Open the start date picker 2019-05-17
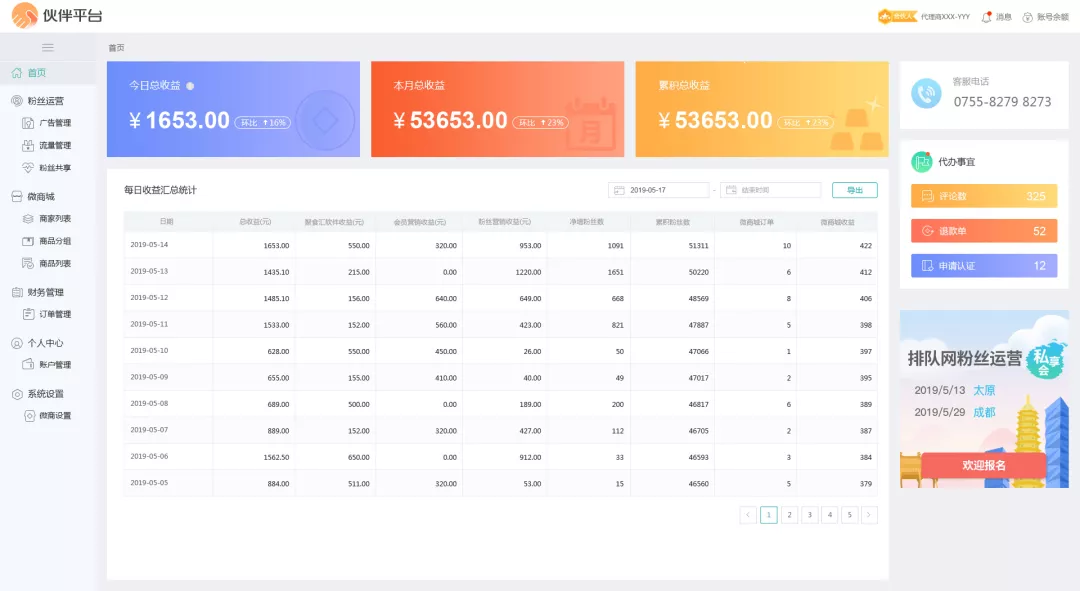This screenshot has width=1080, height=591. pyautogui.click(x=658, y=190)
